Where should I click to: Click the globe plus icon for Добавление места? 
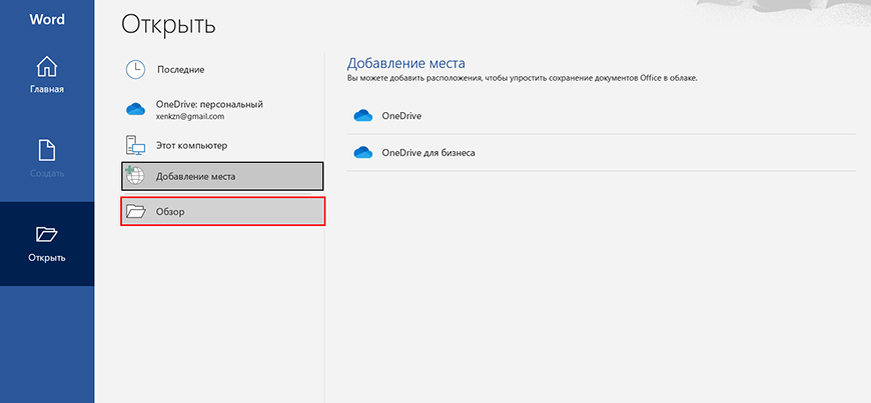(x=135, y=176)
